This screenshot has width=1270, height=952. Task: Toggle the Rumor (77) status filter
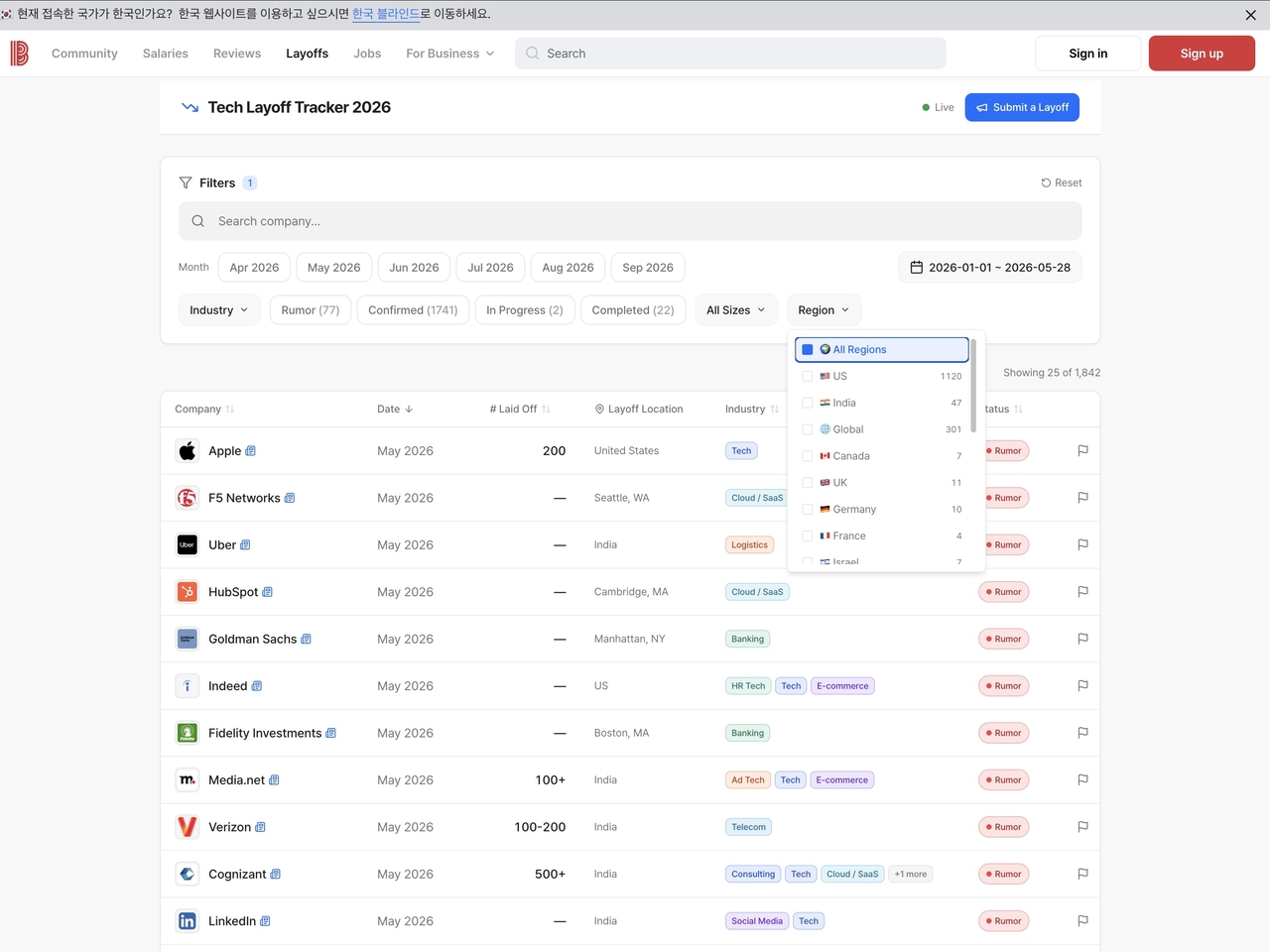tap(311, 310)
